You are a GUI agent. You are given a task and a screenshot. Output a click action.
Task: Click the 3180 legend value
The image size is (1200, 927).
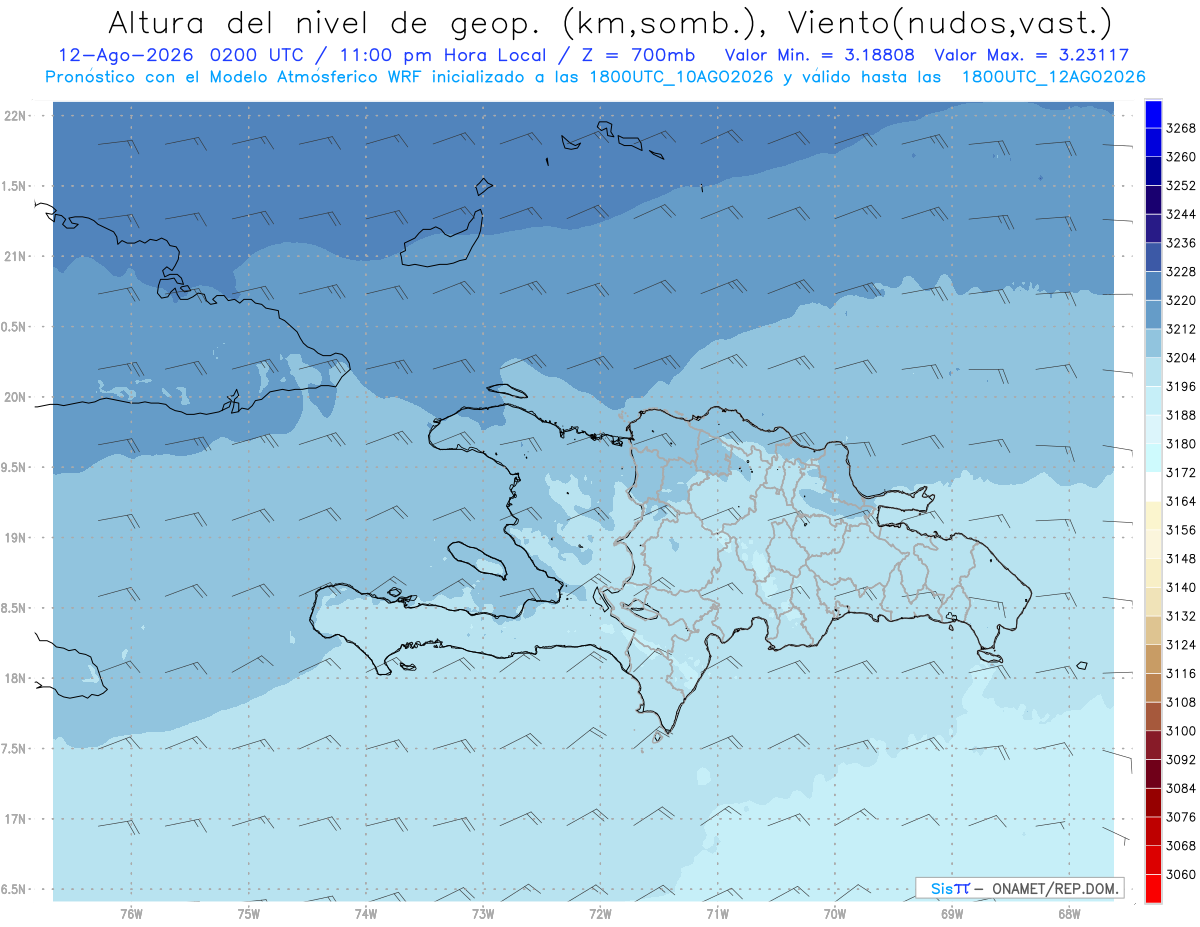pyautogui.click(x=1181, y=444)
